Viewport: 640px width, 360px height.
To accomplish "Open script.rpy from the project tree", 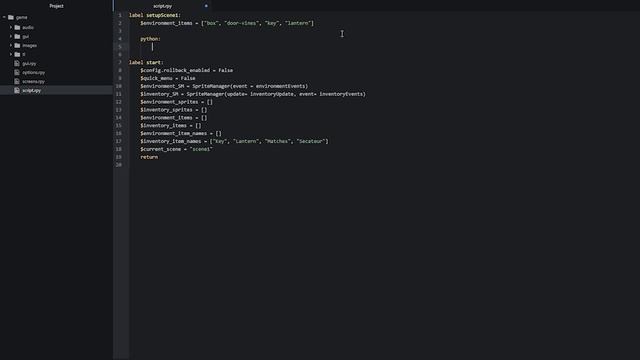I will click(31, 90).
